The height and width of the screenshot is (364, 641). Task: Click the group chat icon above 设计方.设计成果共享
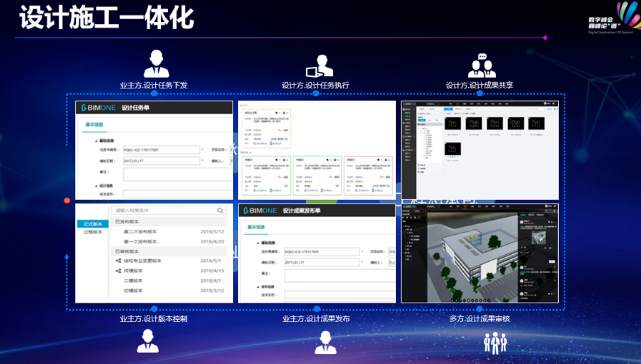pos(482,65)
